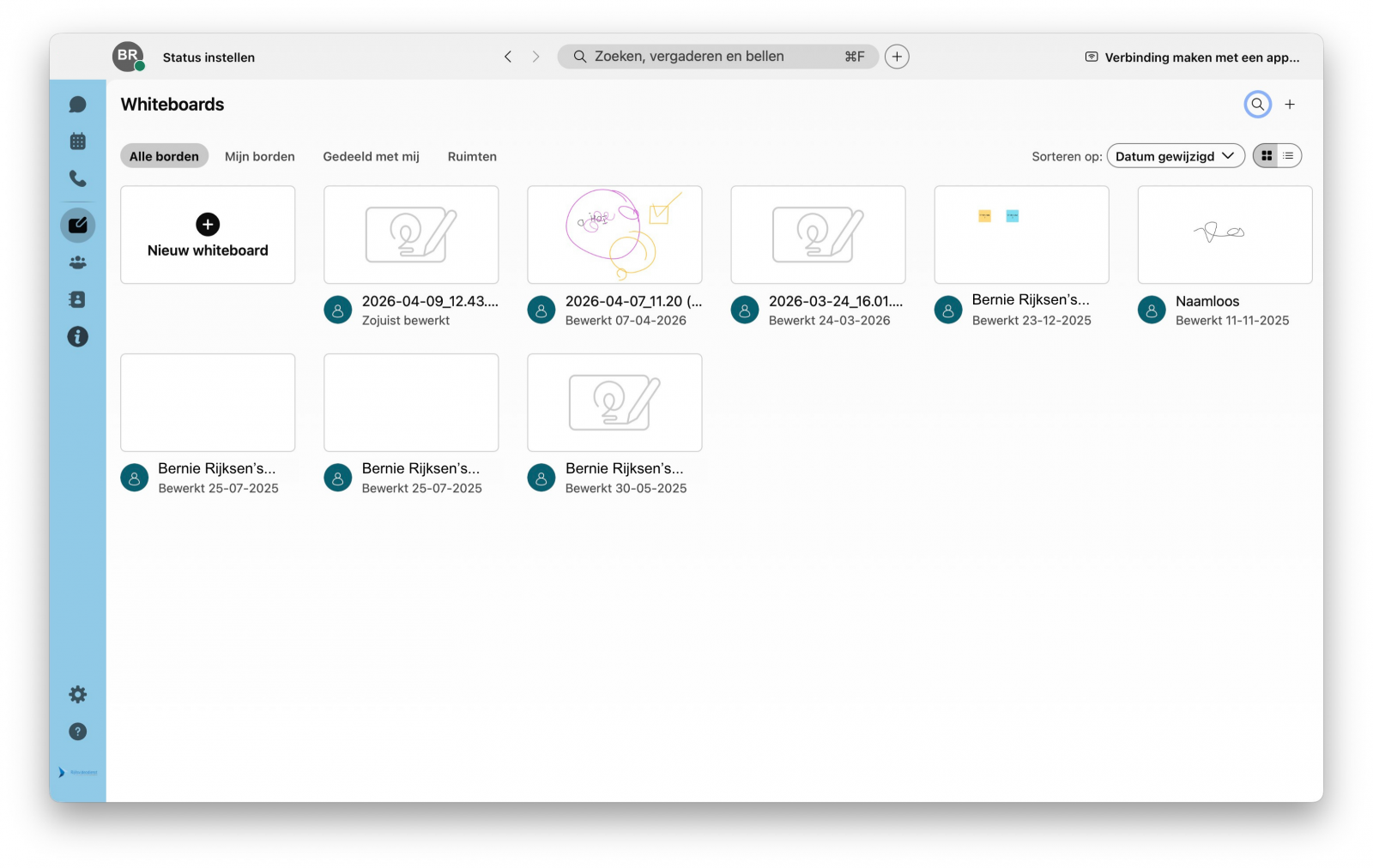Open the Datum gewijzigd sort dropdown
1373x868 pixels.
(x=1176, y=155)
